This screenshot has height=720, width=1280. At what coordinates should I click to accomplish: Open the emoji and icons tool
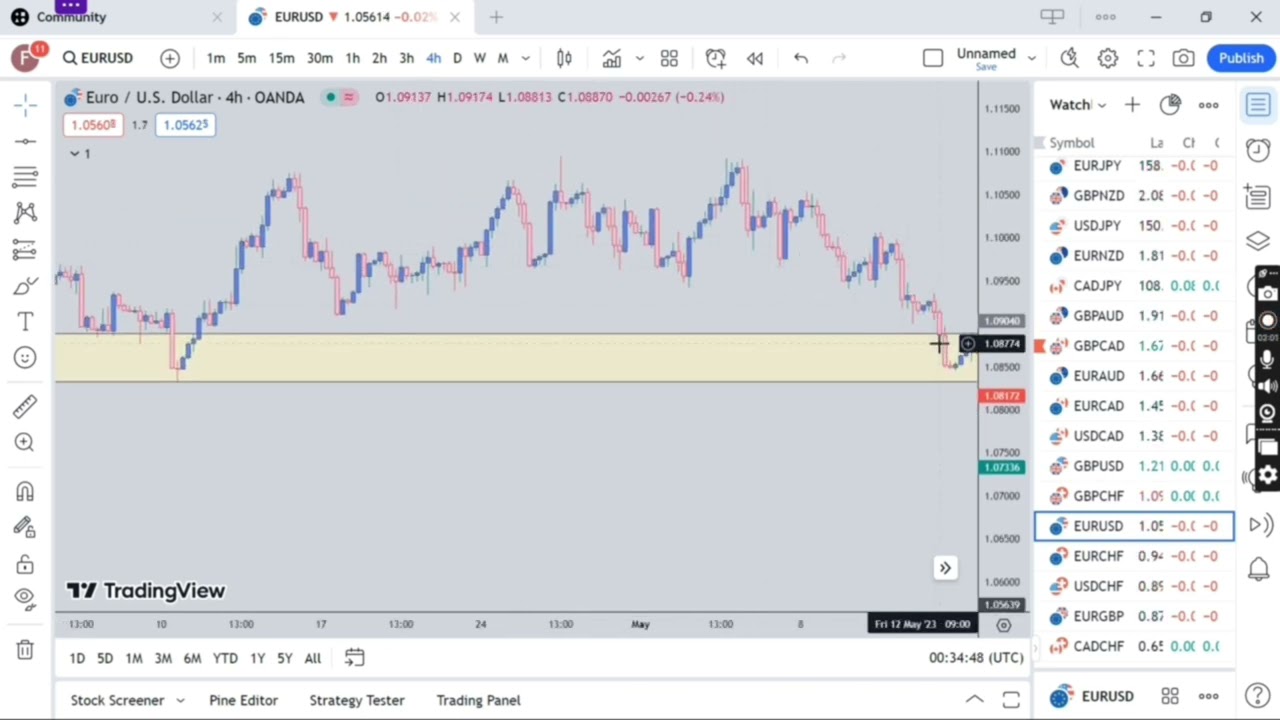tap(26, 358)
